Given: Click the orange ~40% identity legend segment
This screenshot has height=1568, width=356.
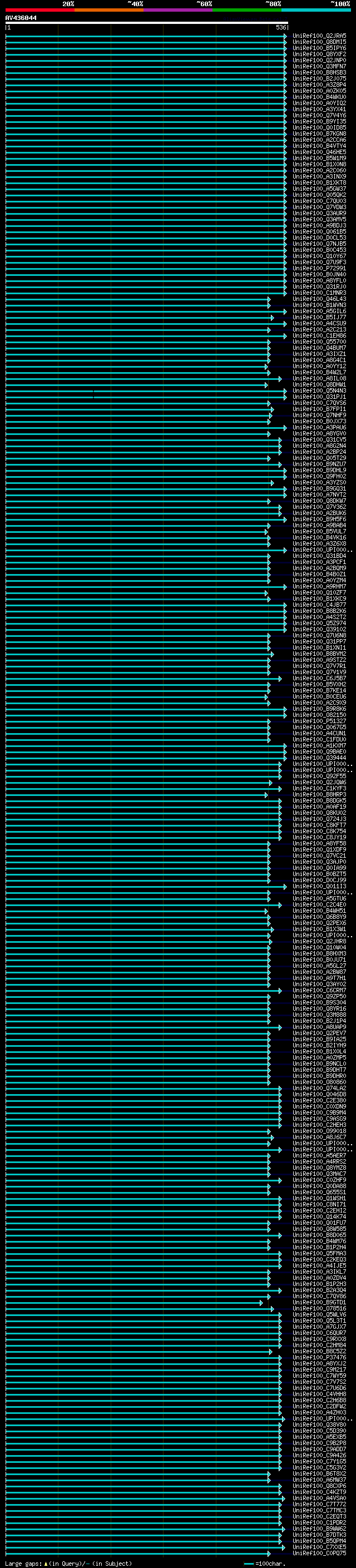Looking at the screenshot, I should point(109,10).
